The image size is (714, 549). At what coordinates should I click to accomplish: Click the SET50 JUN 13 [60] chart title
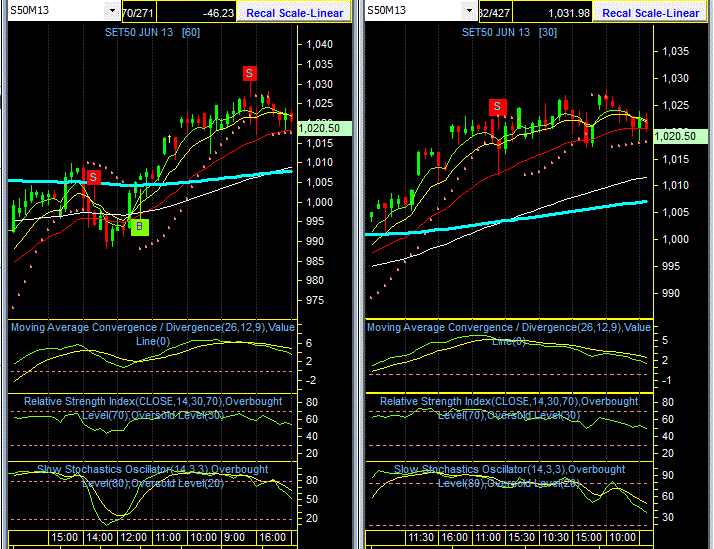coord(153,32)
